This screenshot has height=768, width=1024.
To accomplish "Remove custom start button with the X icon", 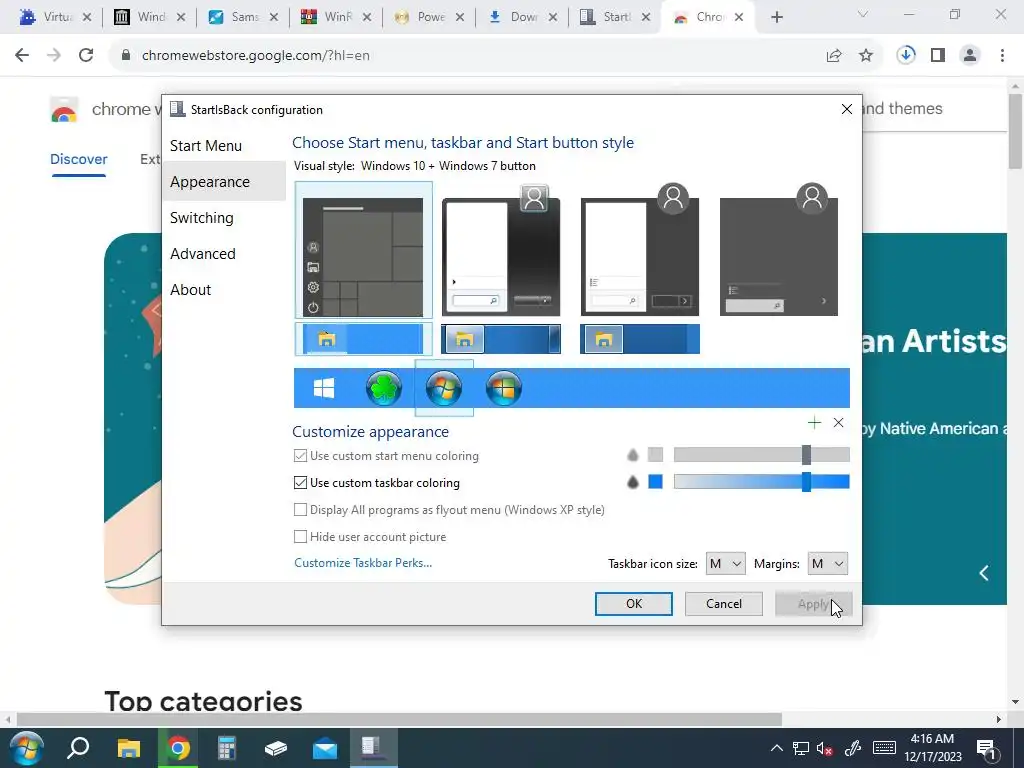I will click(x=839, y=423).
